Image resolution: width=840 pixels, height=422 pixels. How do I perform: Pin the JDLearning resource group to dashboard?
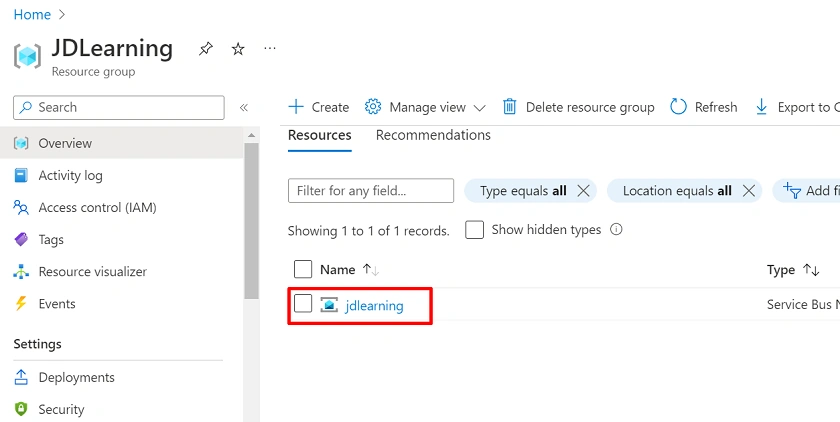pos(206,49)
